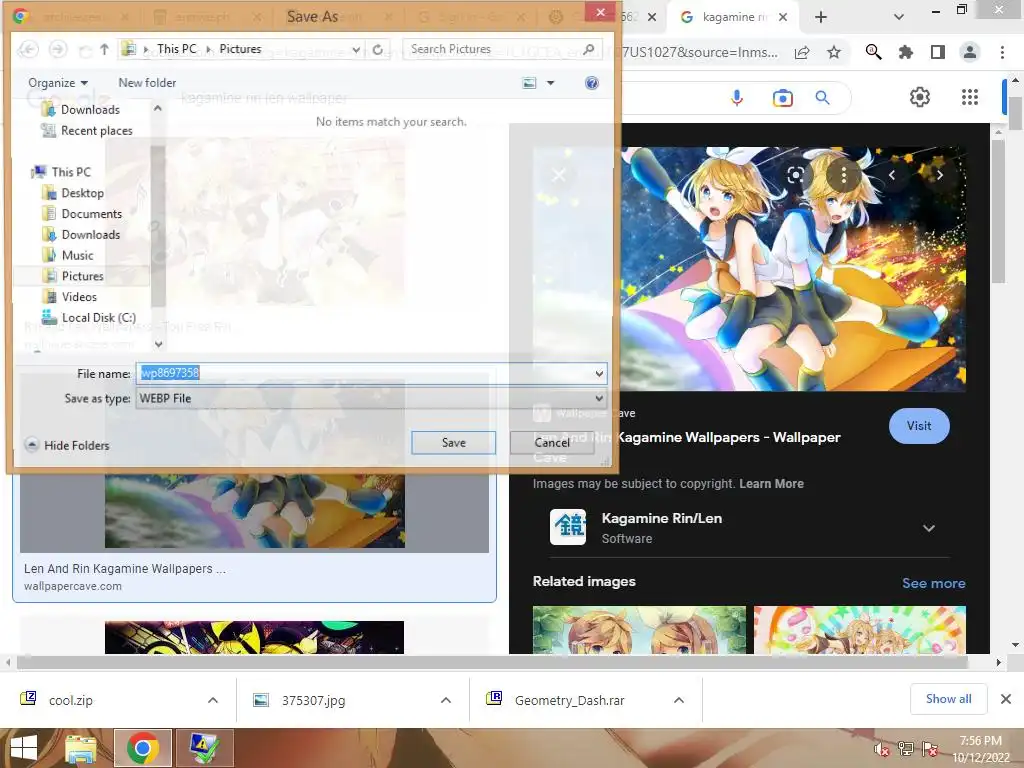
Task: Go up one folder level
Action: click(104, 49)
